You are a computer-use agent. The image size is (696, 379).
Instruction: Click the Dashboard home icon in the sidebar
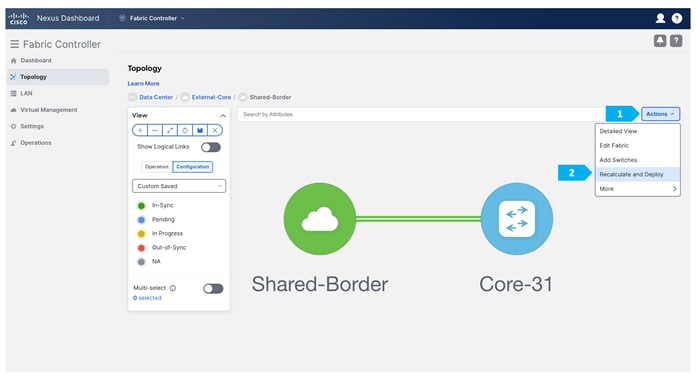click(x=13, y=60)
